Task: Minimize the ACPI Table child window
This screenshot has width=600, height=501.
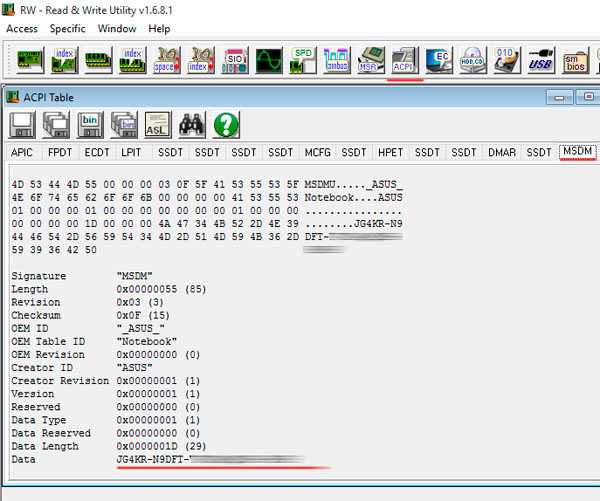Action: click(x=555, y=97)
